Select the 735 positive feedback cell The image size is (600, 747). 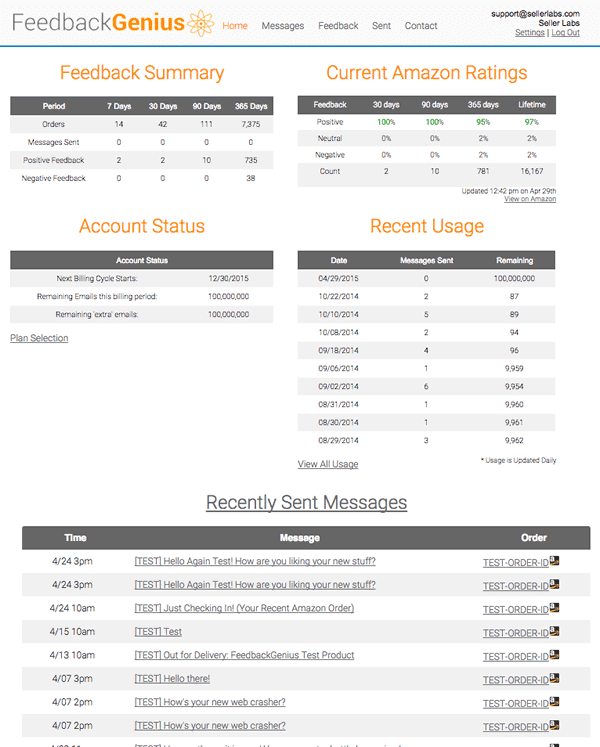tap(251, 160)
